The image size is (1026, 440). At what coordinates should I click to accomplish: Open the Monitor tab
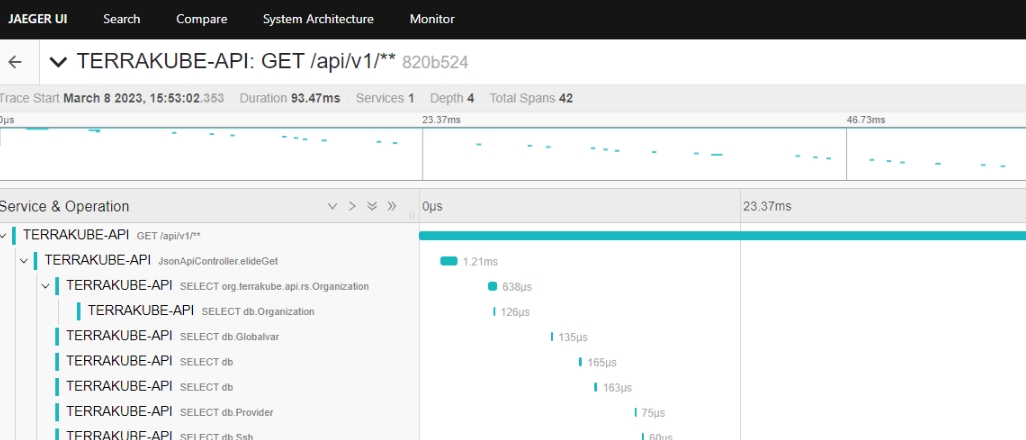432,19
